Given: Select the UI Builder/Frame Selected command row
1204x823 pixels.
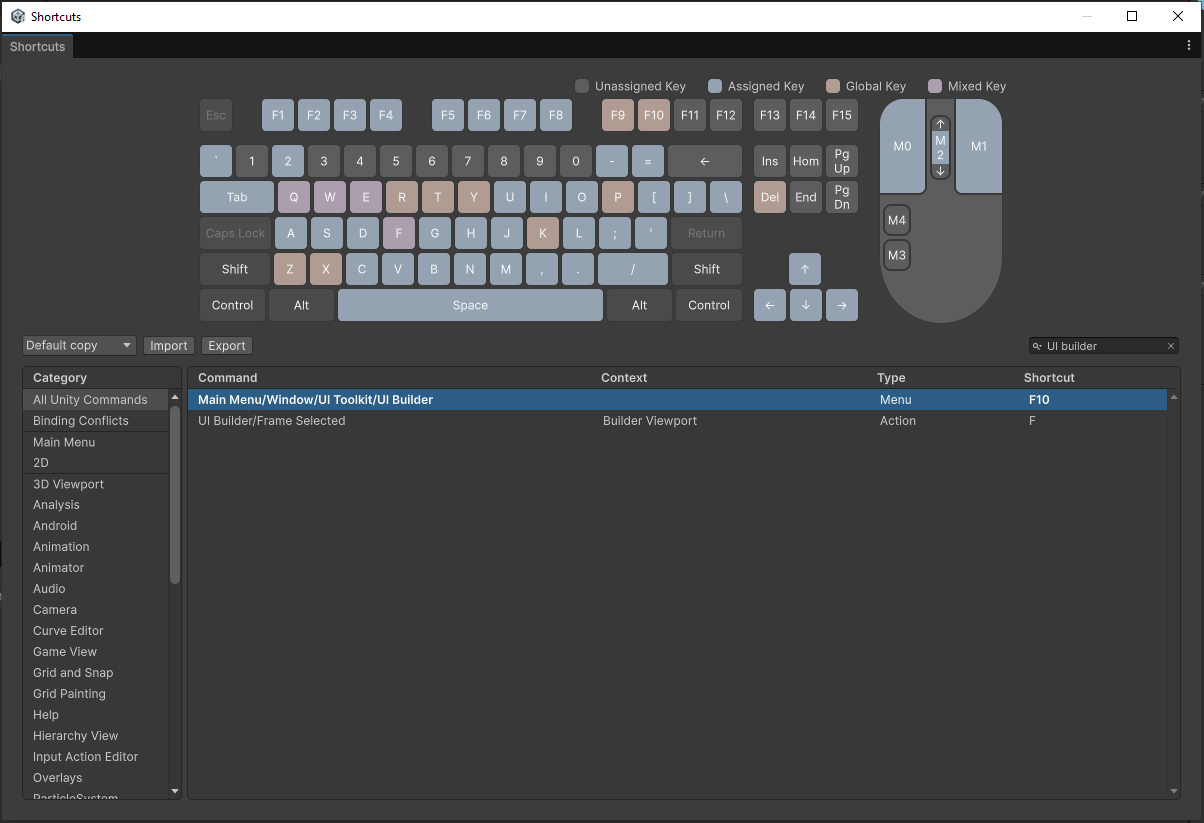Looking at the screenshot, I should (400, 420).
